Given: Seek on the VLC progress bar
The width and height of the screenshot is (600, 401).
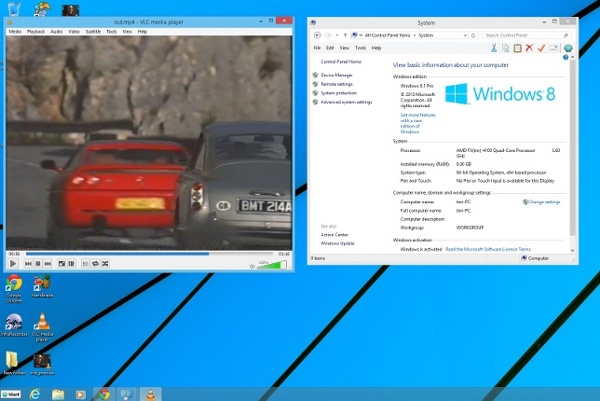Looking at the screenshot, I should pos(149,254).
